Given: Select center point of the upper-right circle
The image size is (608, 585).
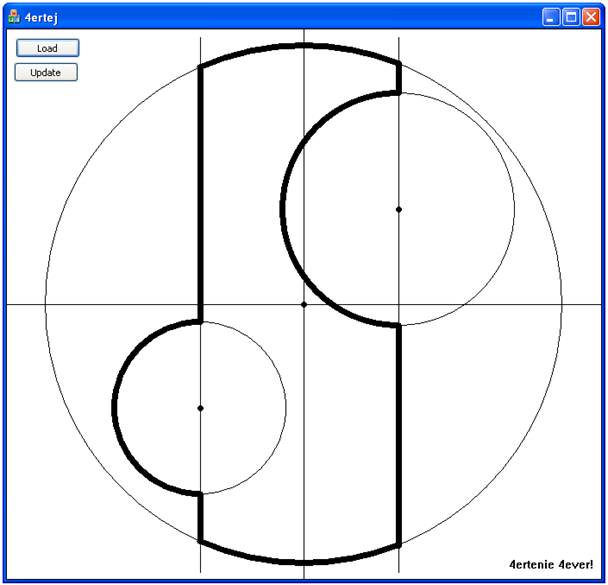Looking at the screenshot, I should click(399, 209).
